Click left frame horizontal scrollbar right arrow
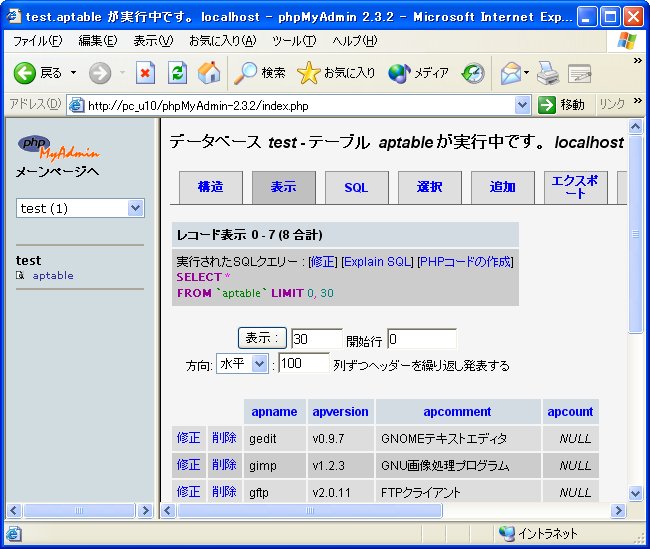650x549 pixels. tap(145, 510)
